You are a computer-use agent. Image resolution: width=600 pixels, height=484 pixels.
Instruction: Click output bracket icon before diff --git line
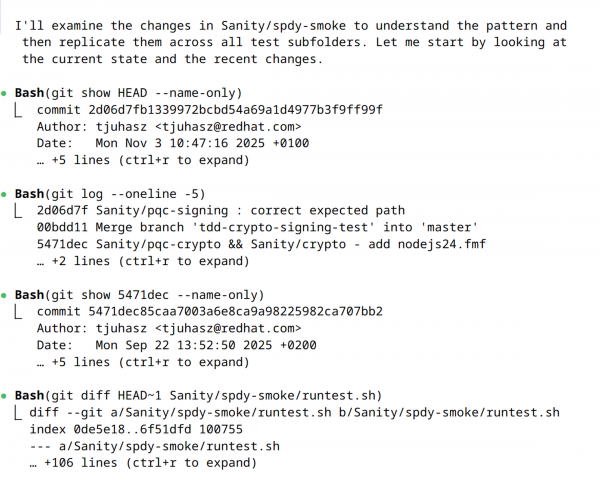click(x=20, y=414)
